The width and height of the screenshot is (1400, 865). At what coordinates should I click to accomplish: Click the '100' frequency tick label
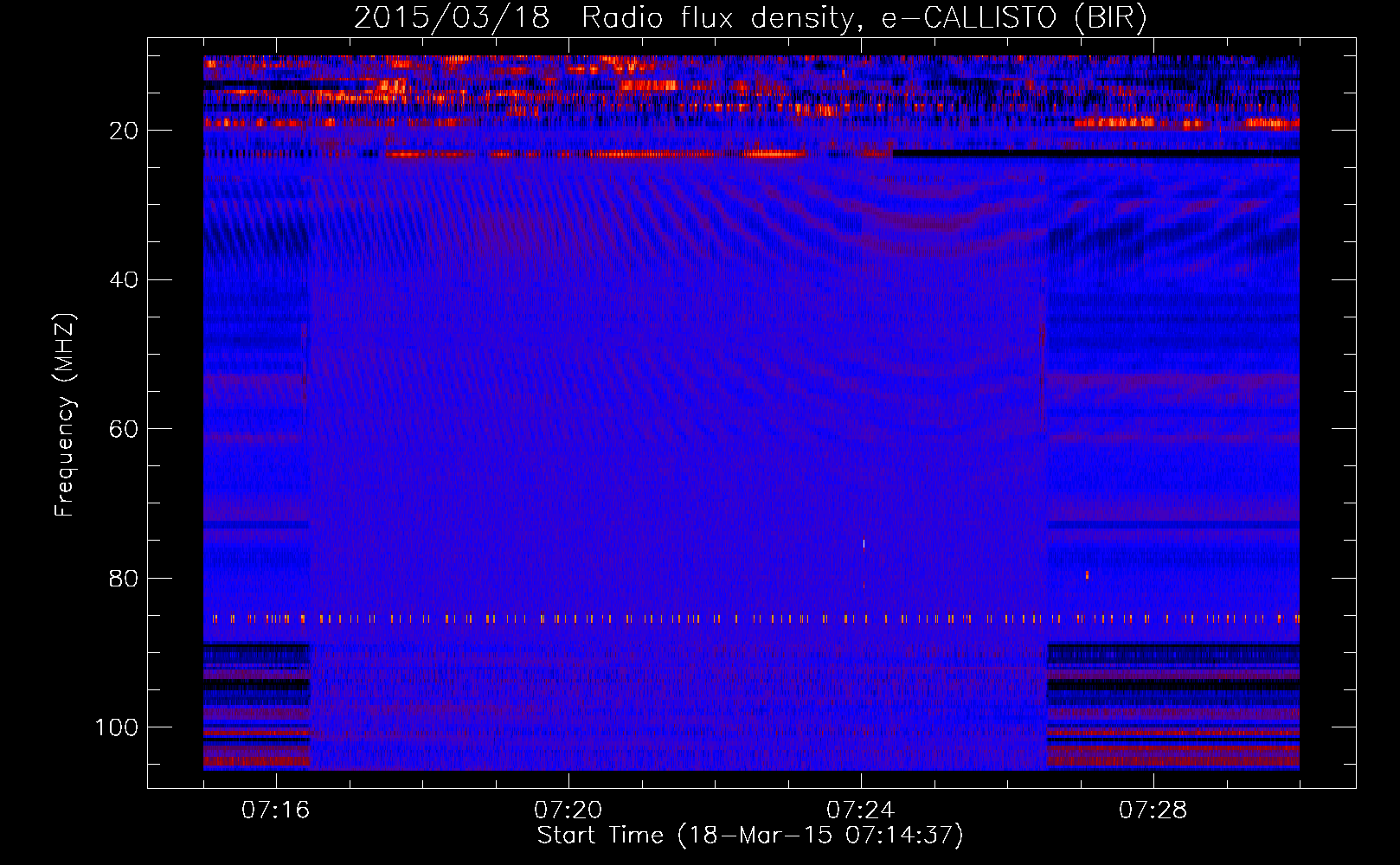pyautogui.click(x=117, y=727)
